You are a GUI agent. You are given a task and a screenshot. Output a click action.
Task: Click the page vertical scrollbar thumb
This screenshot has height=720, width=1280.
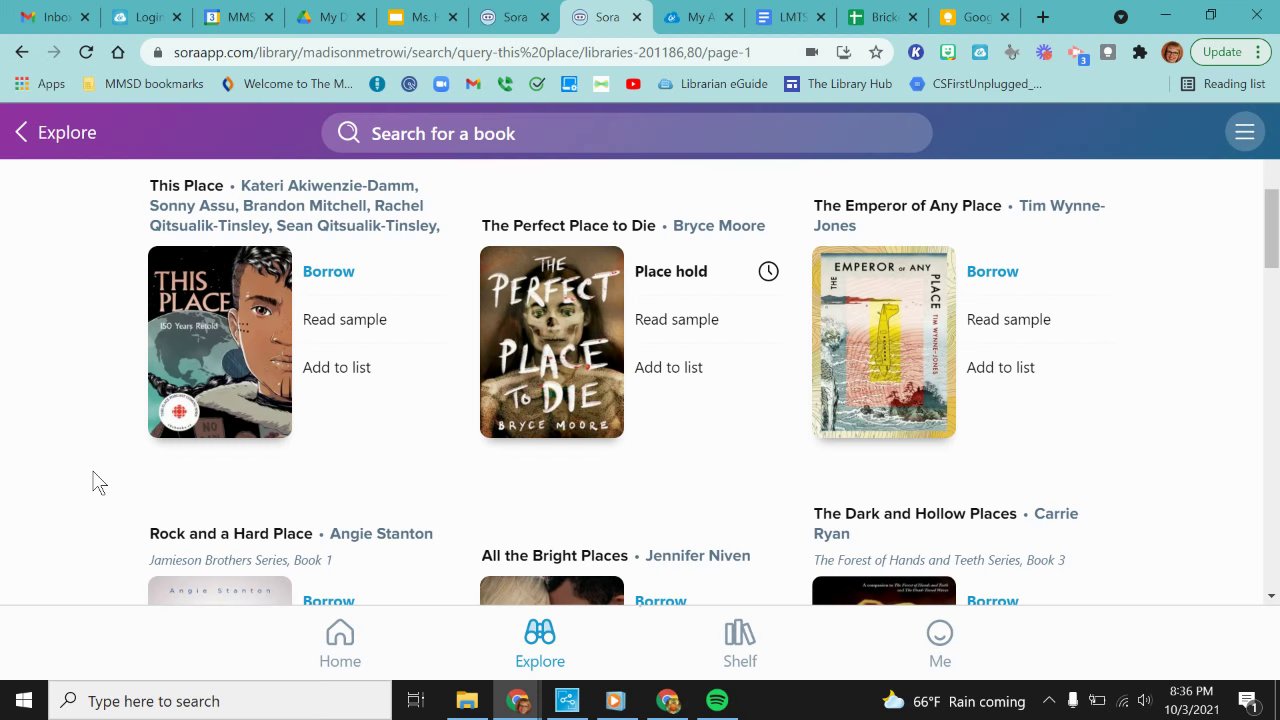(x=1271, y=228)
